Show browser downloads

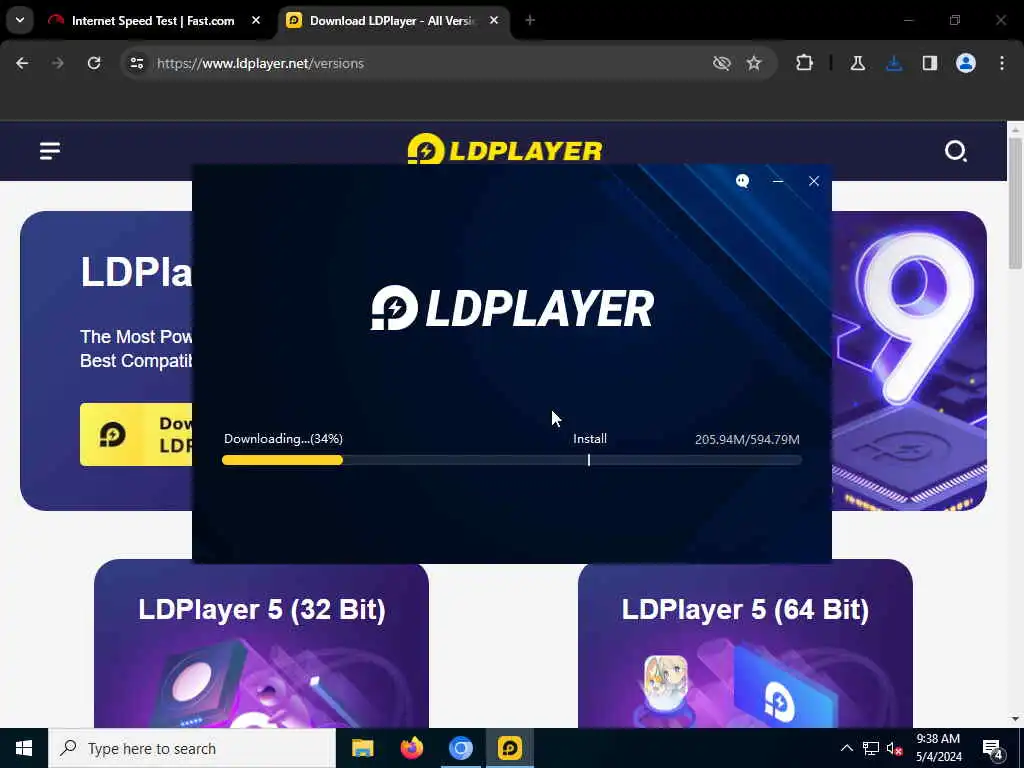[x=894, y=63]
